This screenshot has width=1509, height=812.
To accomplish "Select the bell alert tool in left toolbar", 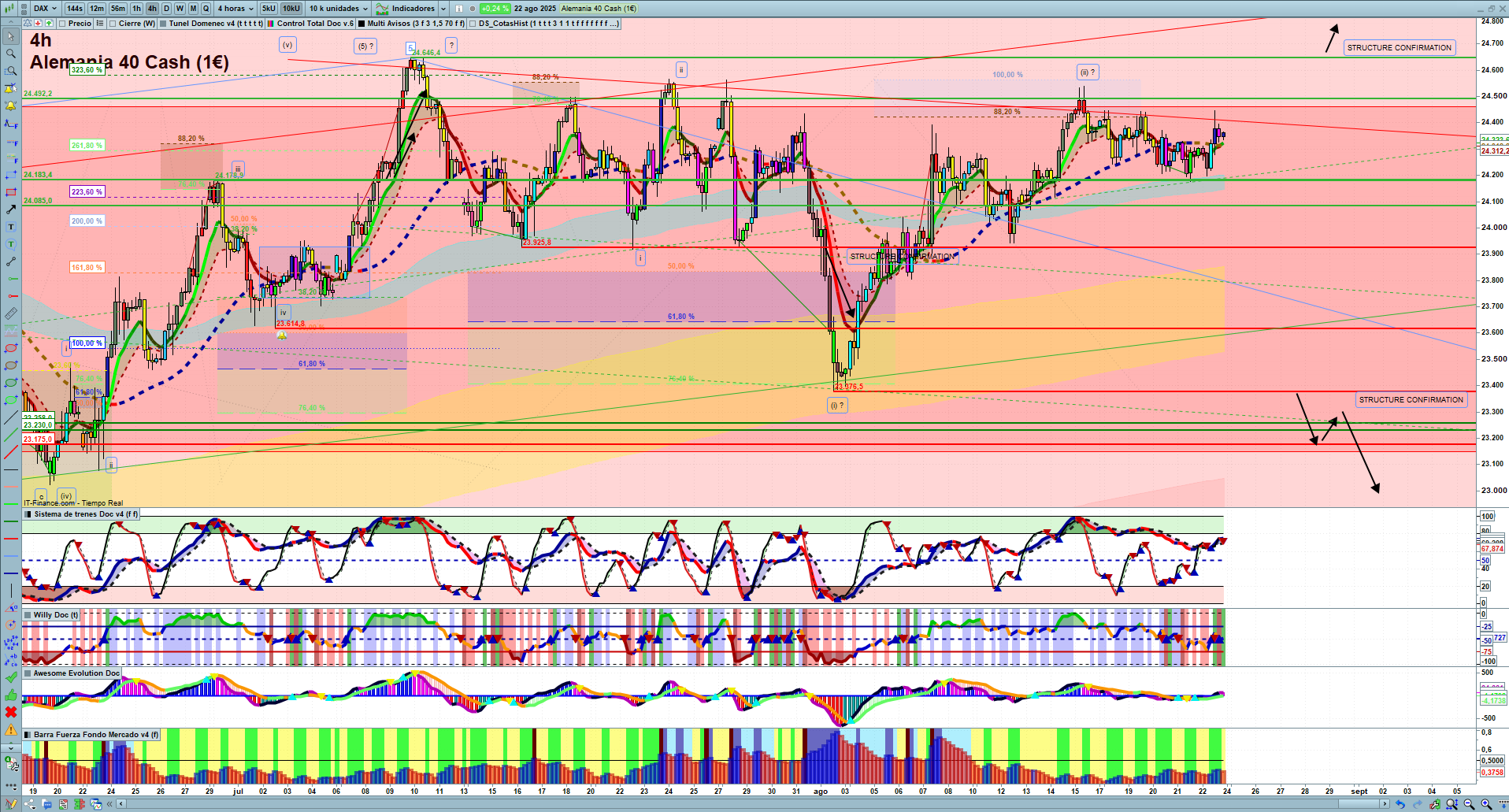I will coord(11,106).
